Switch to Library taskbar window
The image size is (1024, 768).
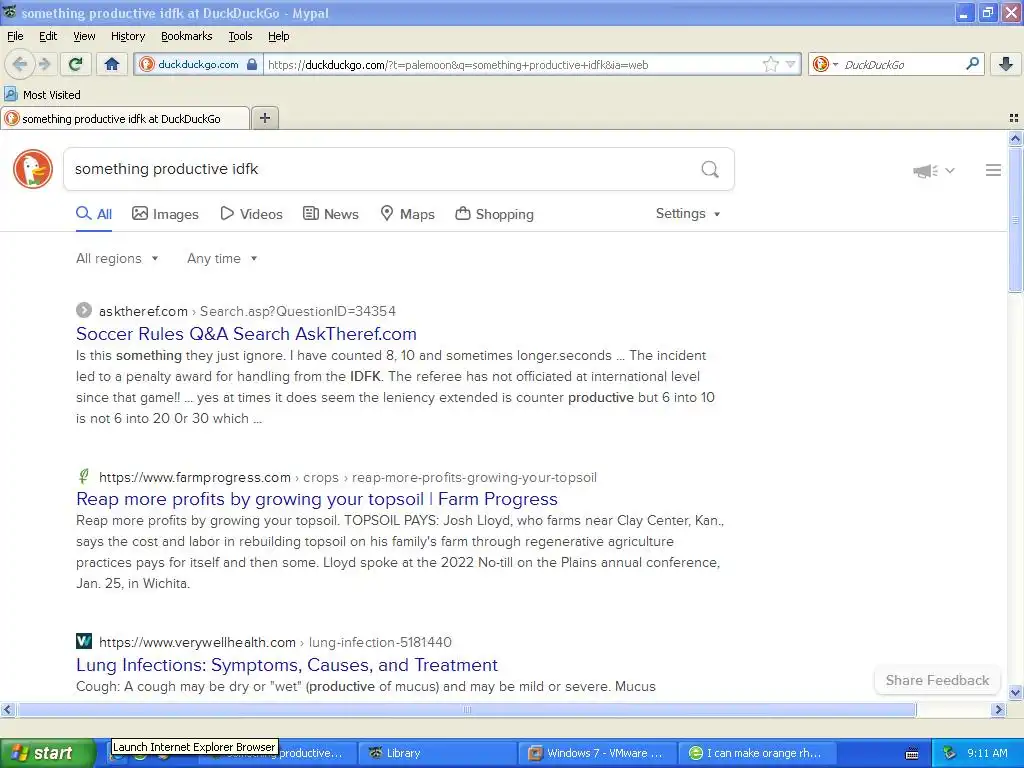click(438, 753)
